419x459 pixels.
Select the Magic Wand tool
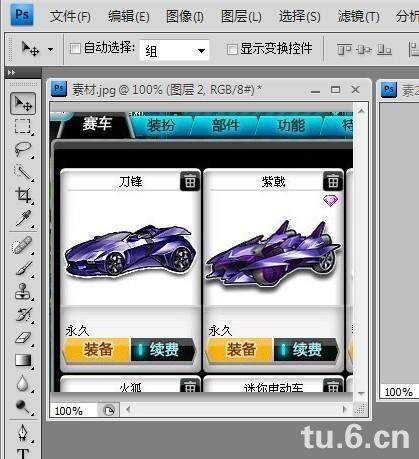coord(23,172)
